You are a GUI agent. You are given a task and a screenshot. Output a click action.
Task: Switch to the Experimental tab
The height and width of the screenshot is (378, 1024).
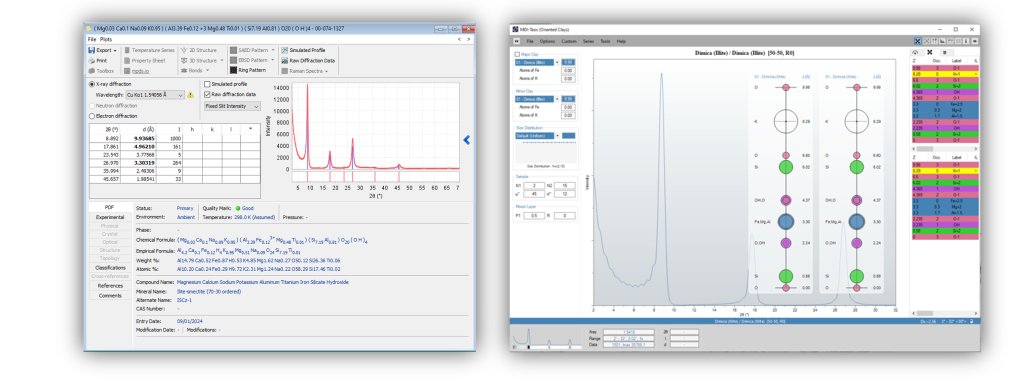pos(110,217)
